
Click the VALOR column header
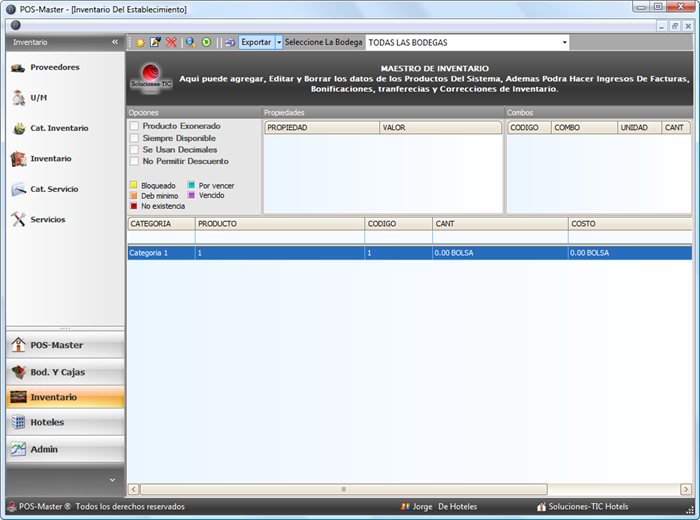pos(441,128)
